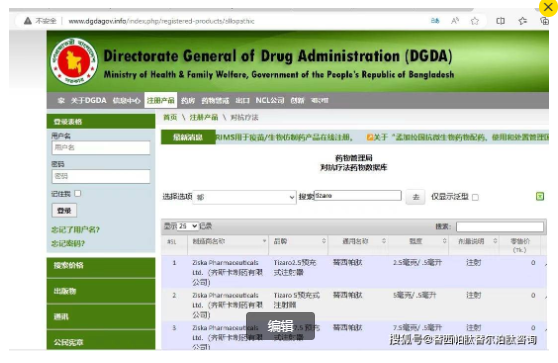Click the 登录 login button
Screen dimensions: 558x363
pos(64,210)
